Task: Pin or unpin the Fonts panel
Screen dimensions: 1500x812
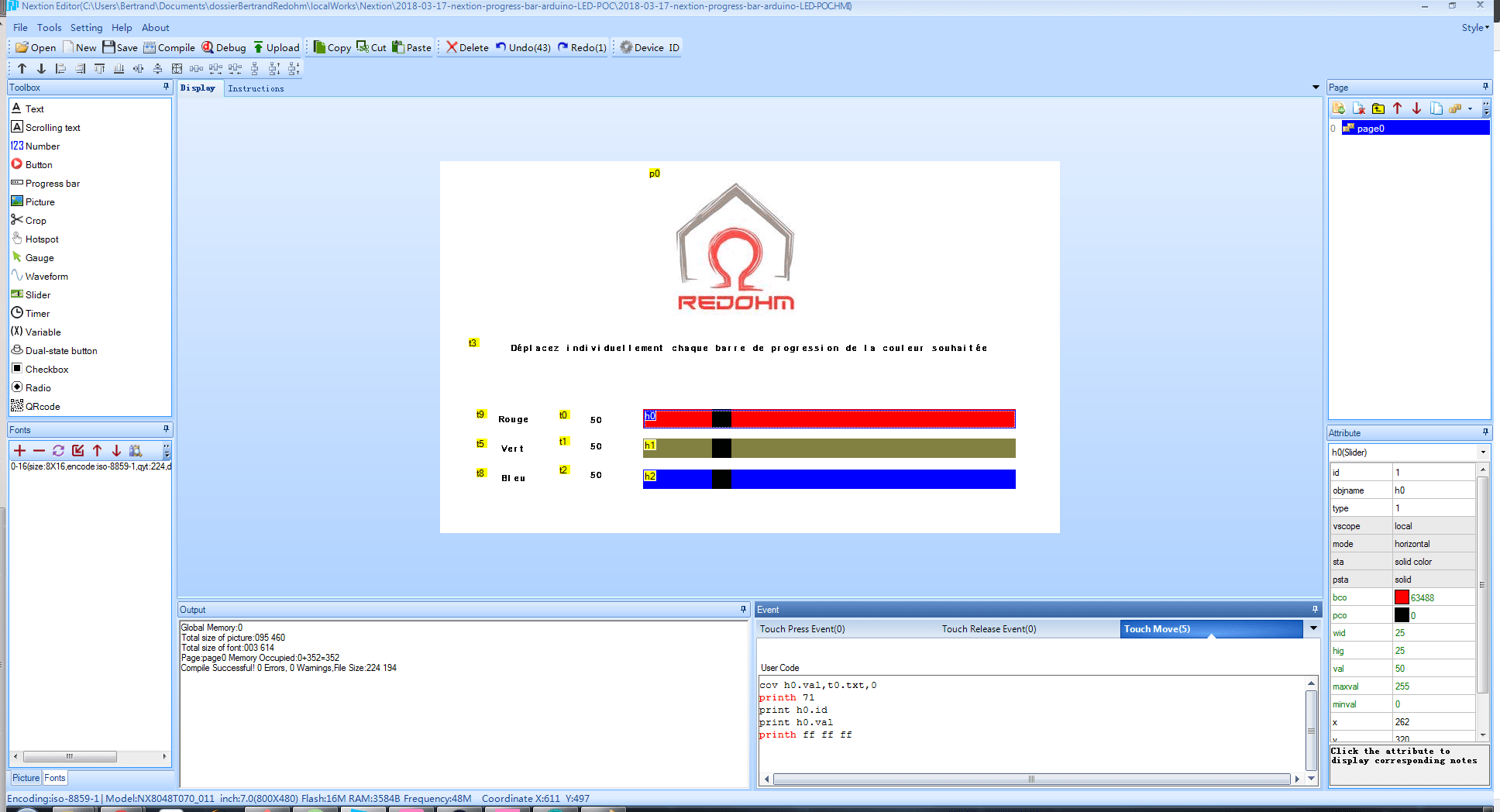Action: (166, 429)
